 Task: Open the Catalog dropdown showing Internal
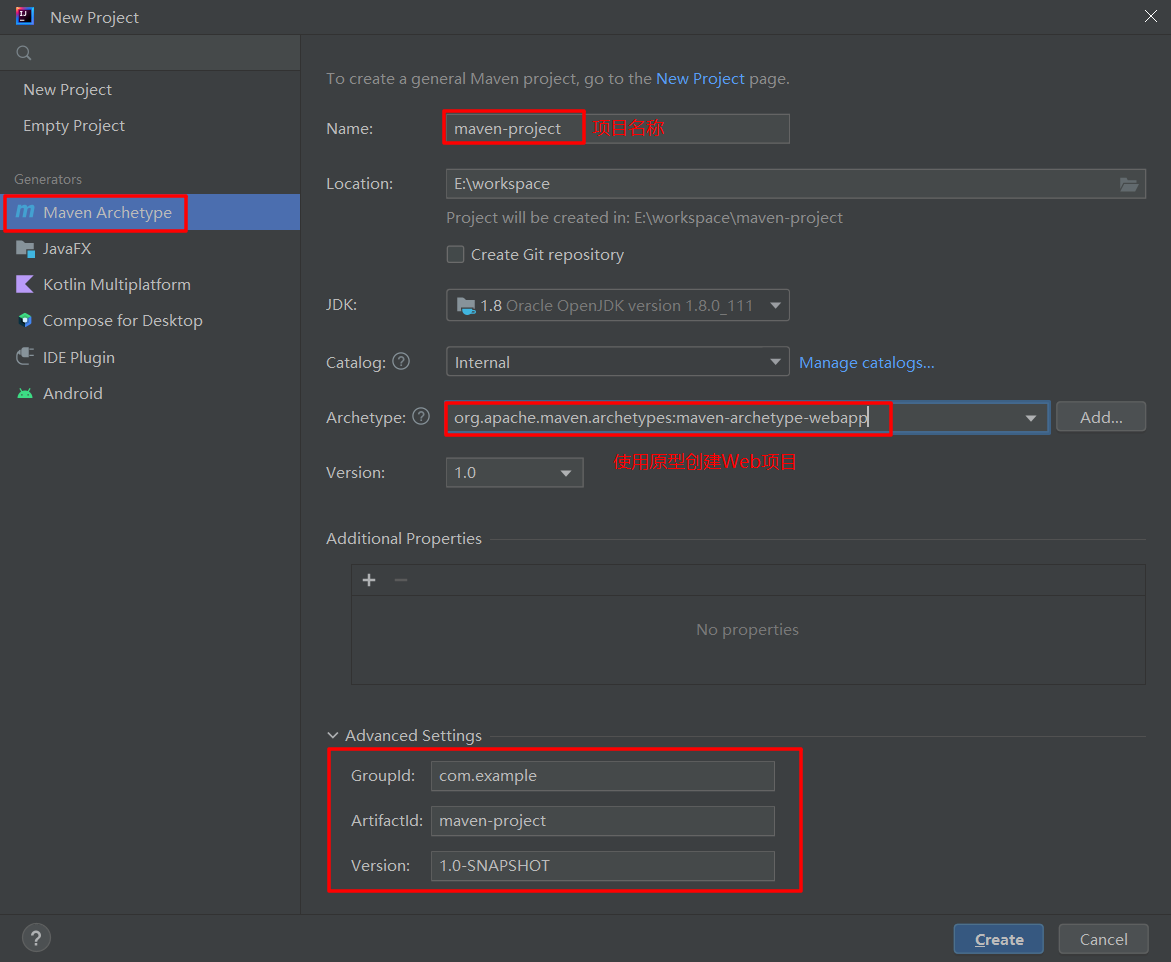pos(618,362)
